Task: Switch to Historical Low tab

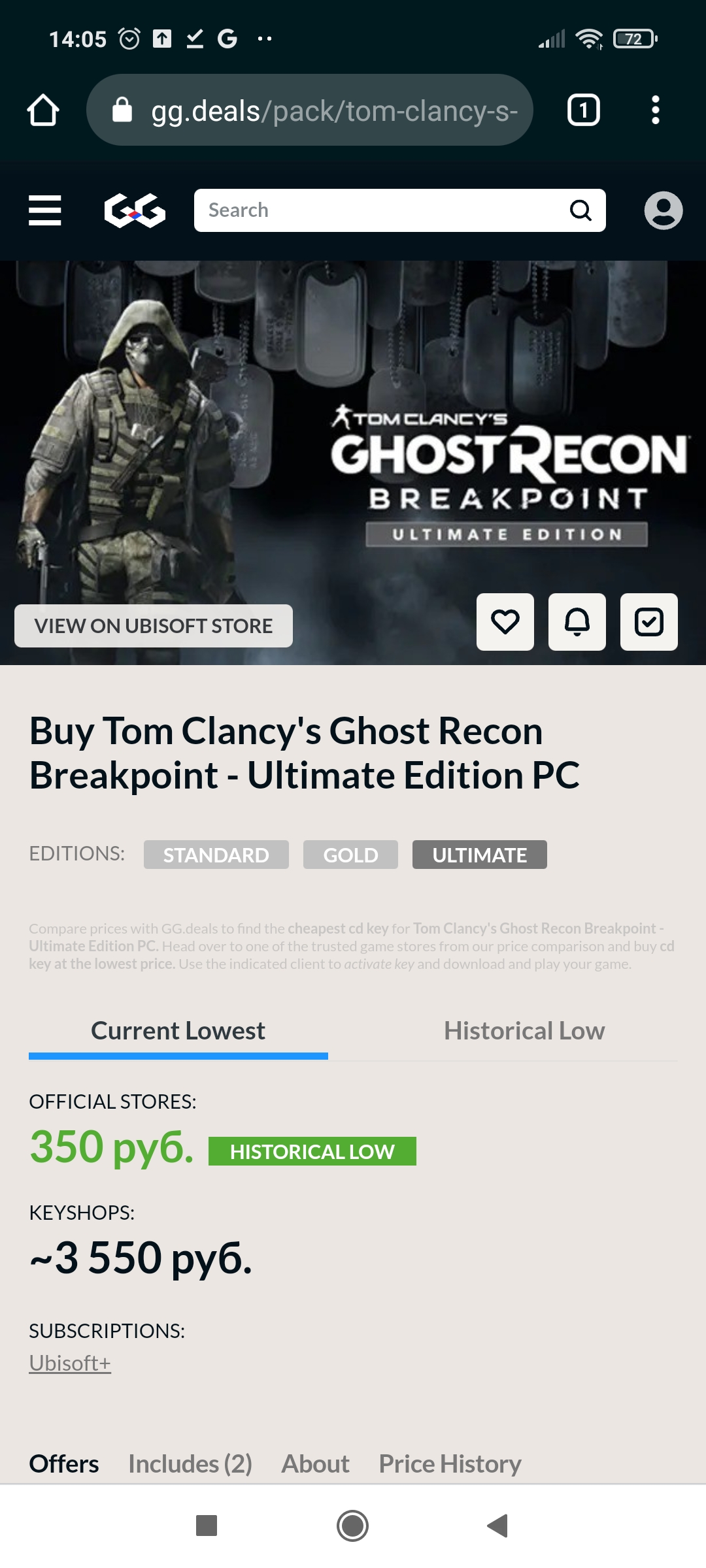Action: (x=524, y=1031)
